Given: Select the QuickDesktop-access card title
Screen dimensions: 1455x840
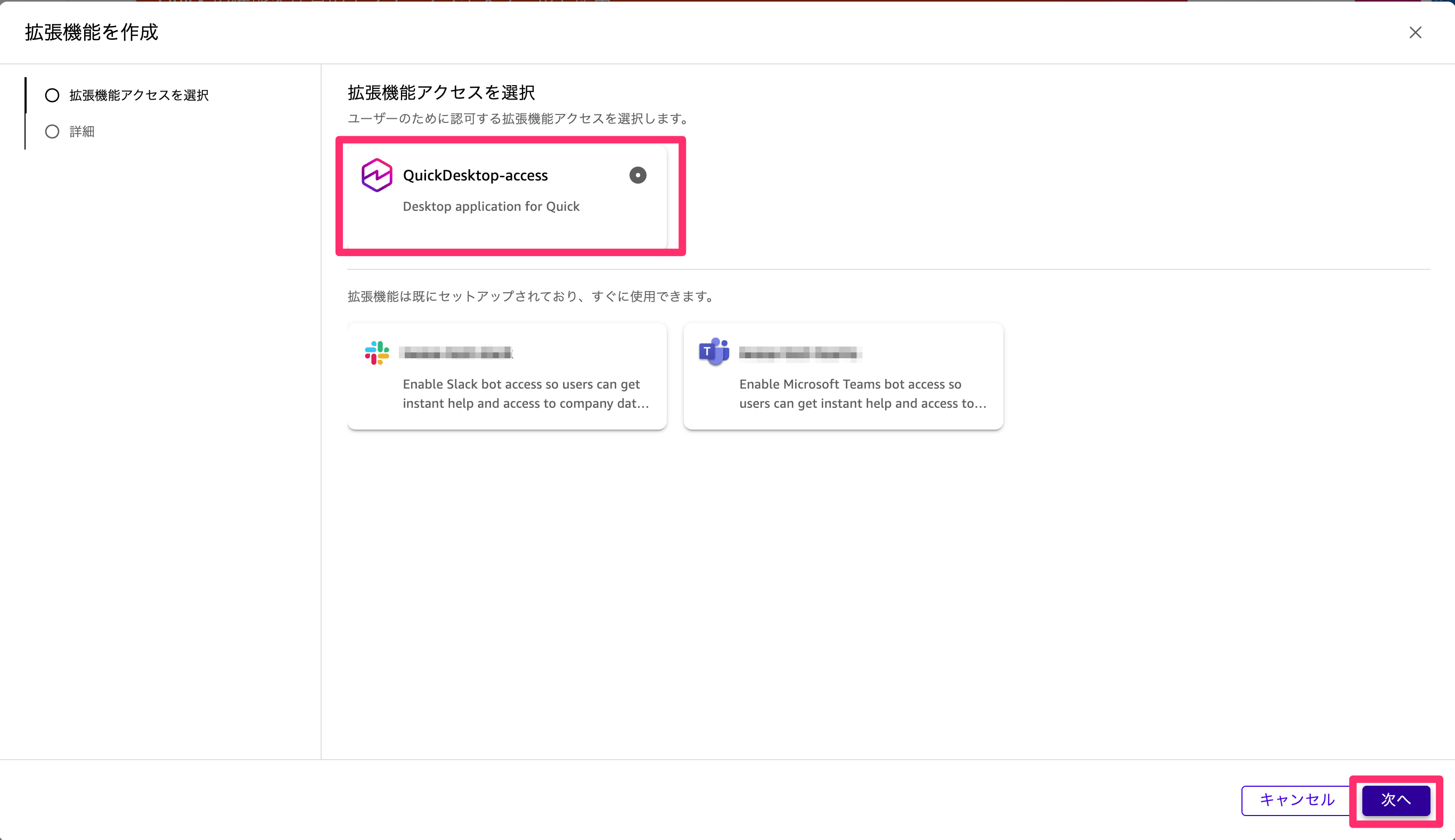Looking at the screenshot, I should click(x=475, y=175).
